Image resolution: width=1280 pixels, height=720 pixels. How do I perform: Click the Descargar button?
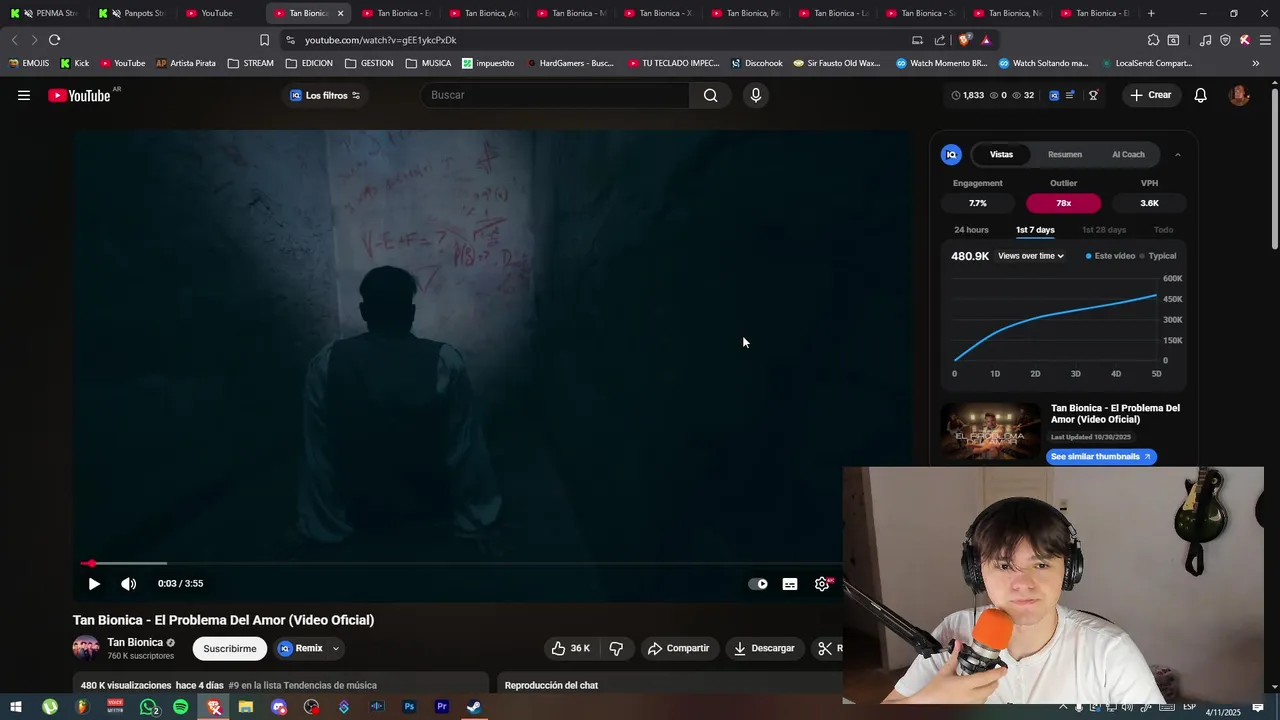[x=764, y=648]
